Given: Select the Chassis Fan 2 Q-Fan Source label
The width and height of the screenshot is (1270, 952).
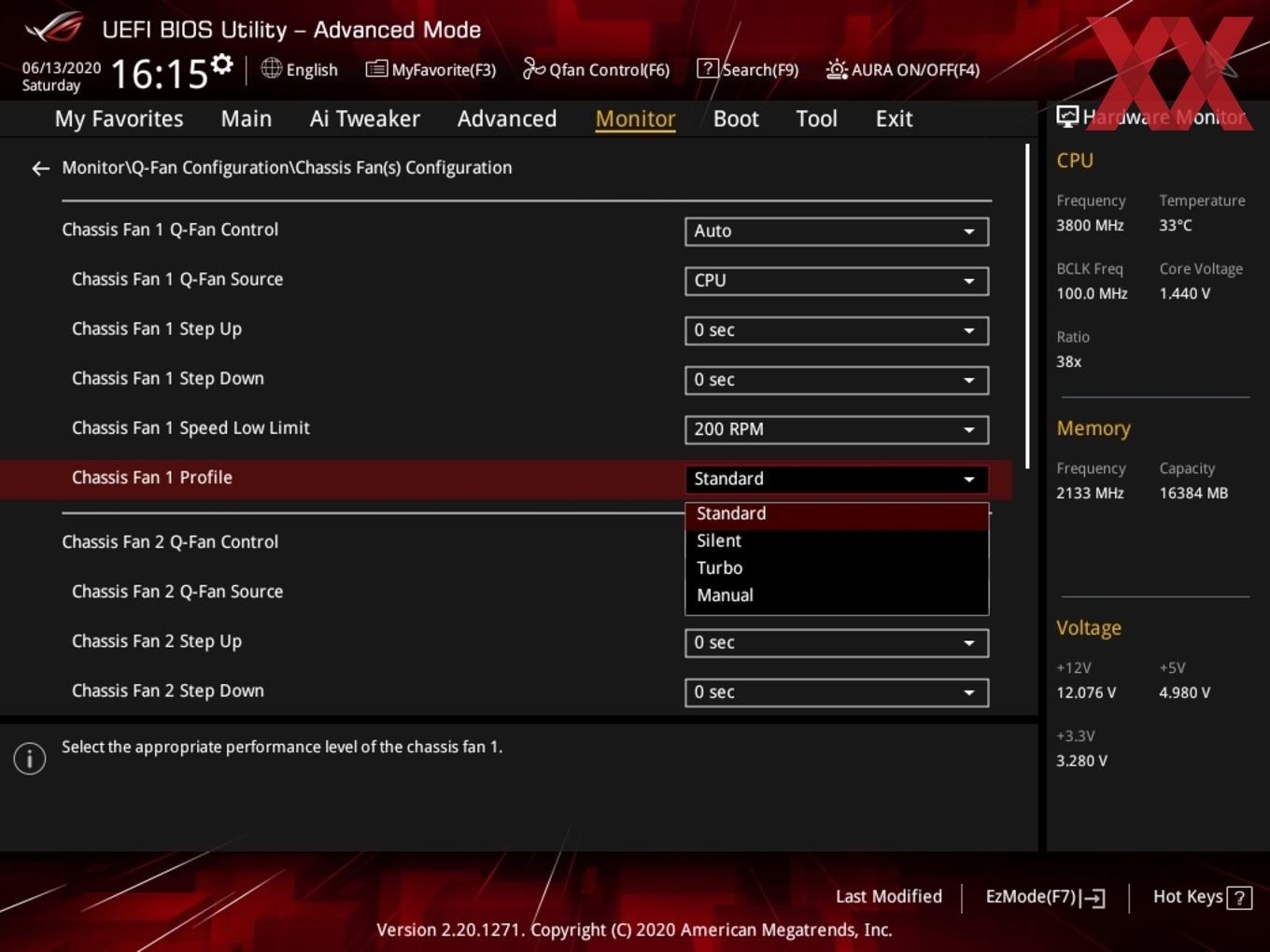Looking at the screenshot, I should (177, 592).
